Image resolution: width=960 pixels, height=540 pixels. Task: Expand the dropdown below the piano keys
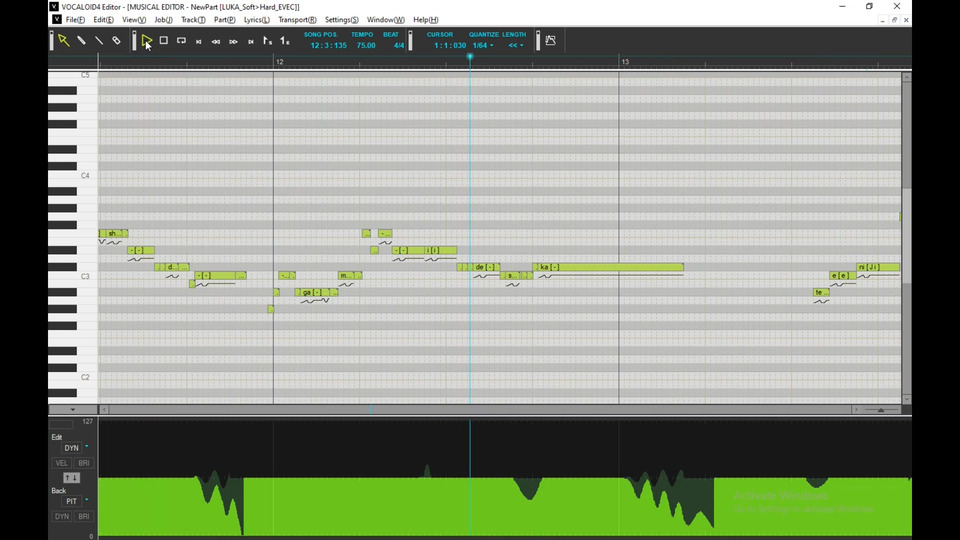coord(72,410)
